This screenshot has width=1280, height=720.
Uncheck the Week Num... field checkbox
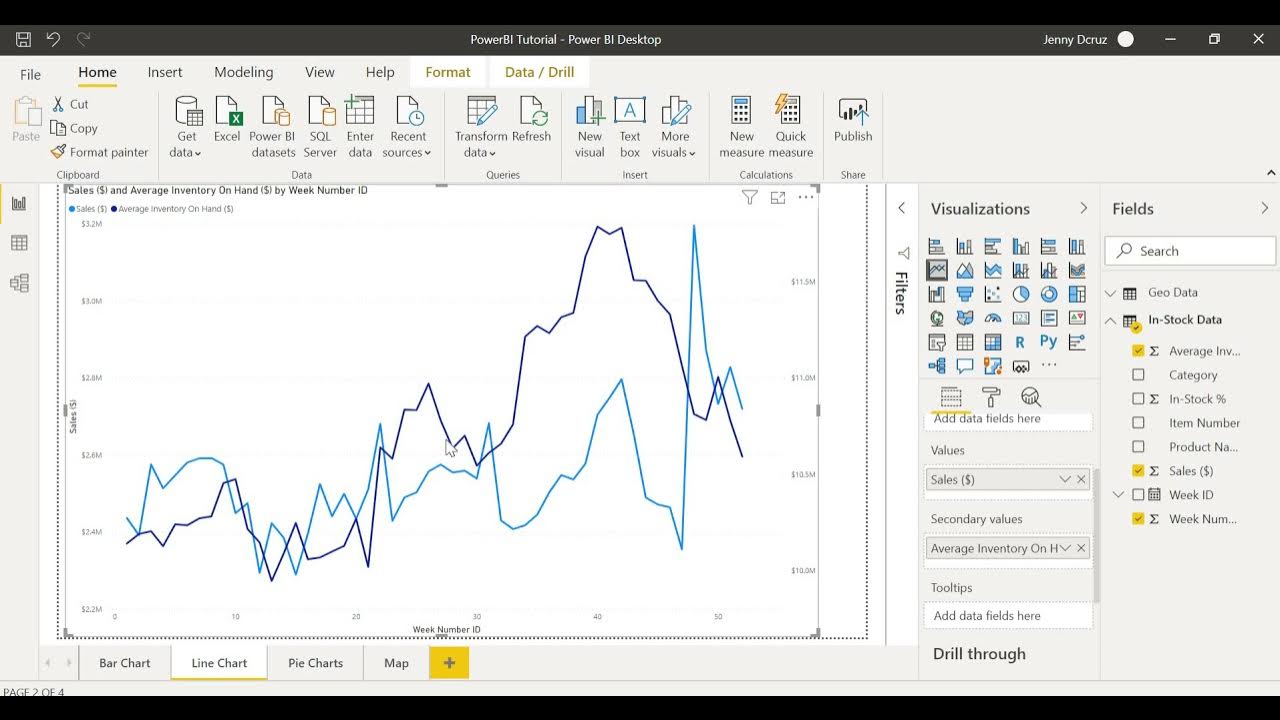pos(1138,519)
